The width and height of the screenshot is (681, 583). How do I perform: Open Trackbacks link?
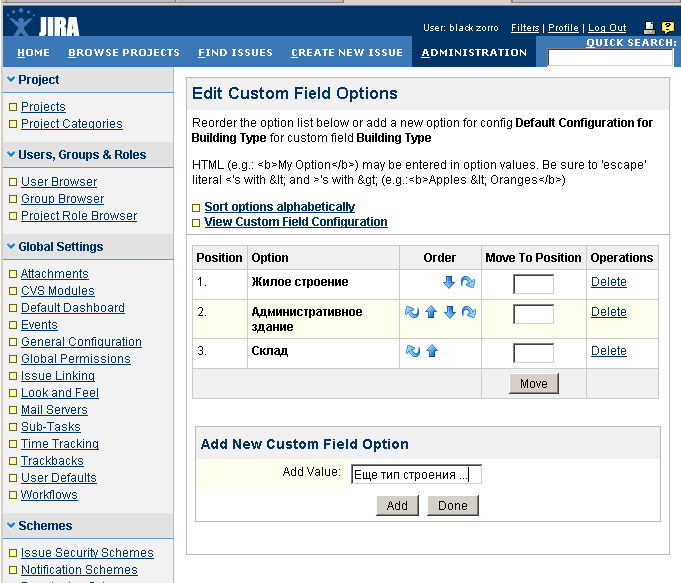52,460
